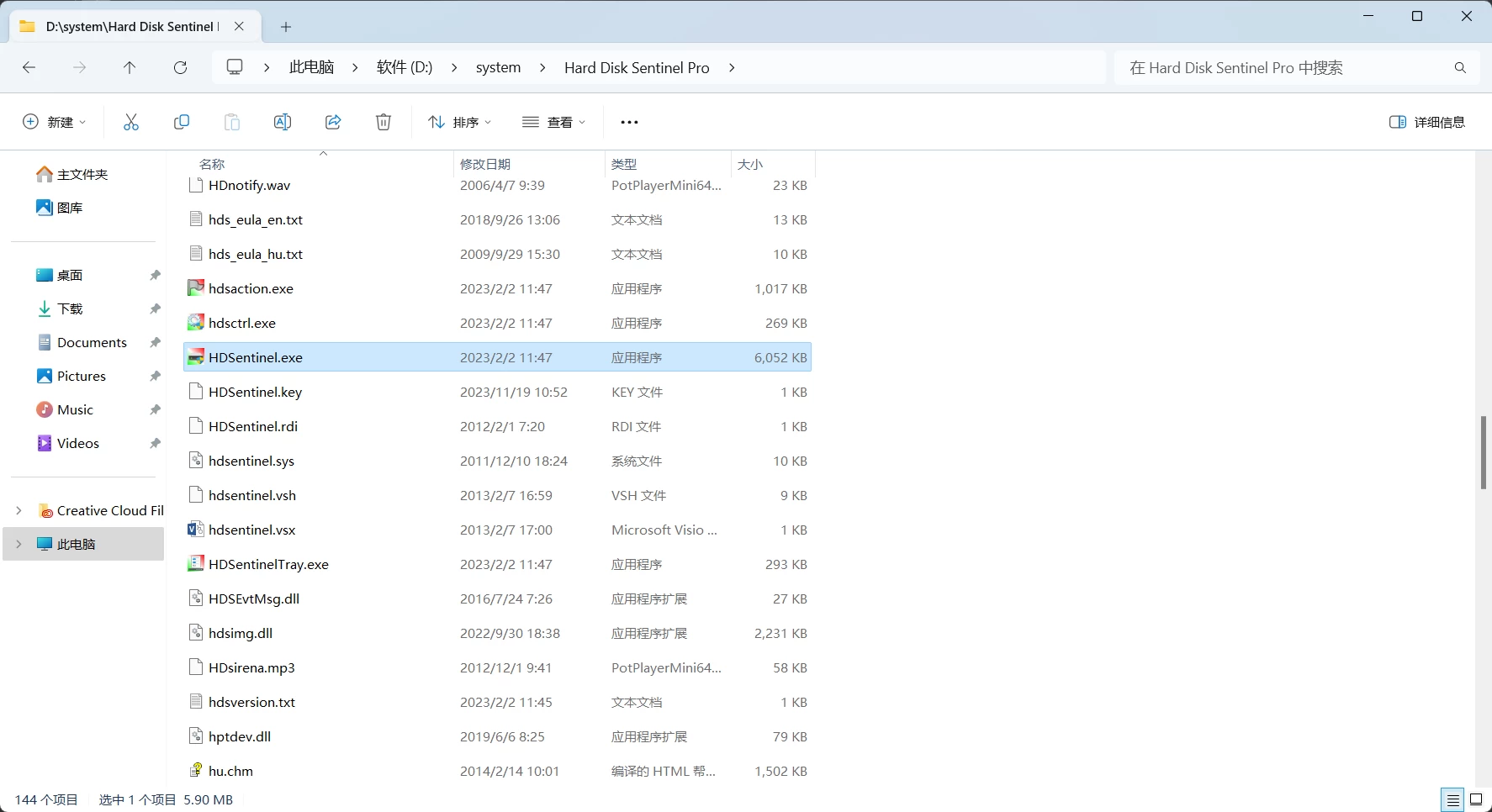The height and width of the screenshot is (812, 1492).
Task: Click system in the breadcrumb path
Action: [x=498, y=67]
